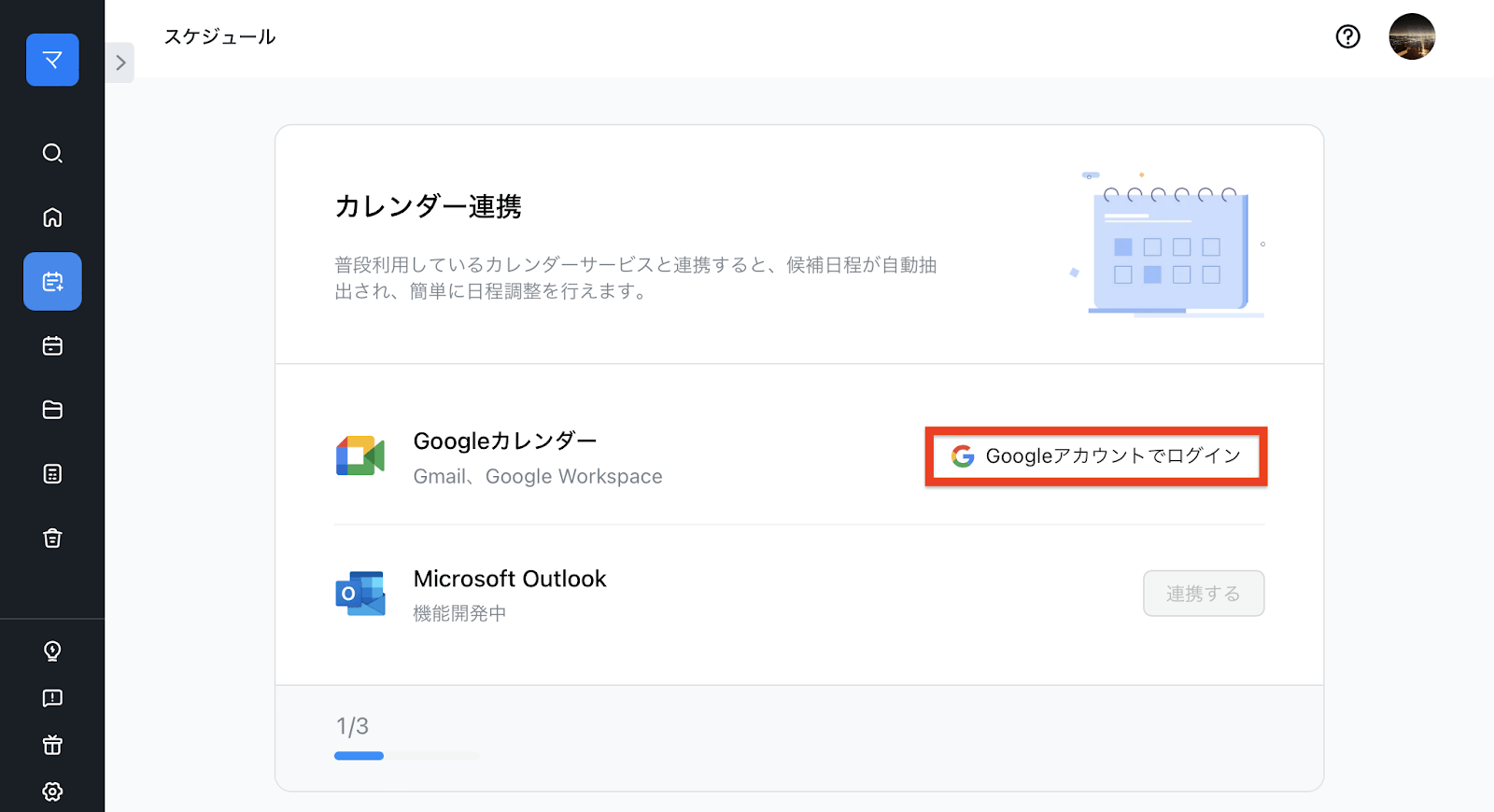Select the highlighted schedule-add sidebar icon
Image resolution: width=1494 pixels, height=812 pixels.
tap(52, 281)
